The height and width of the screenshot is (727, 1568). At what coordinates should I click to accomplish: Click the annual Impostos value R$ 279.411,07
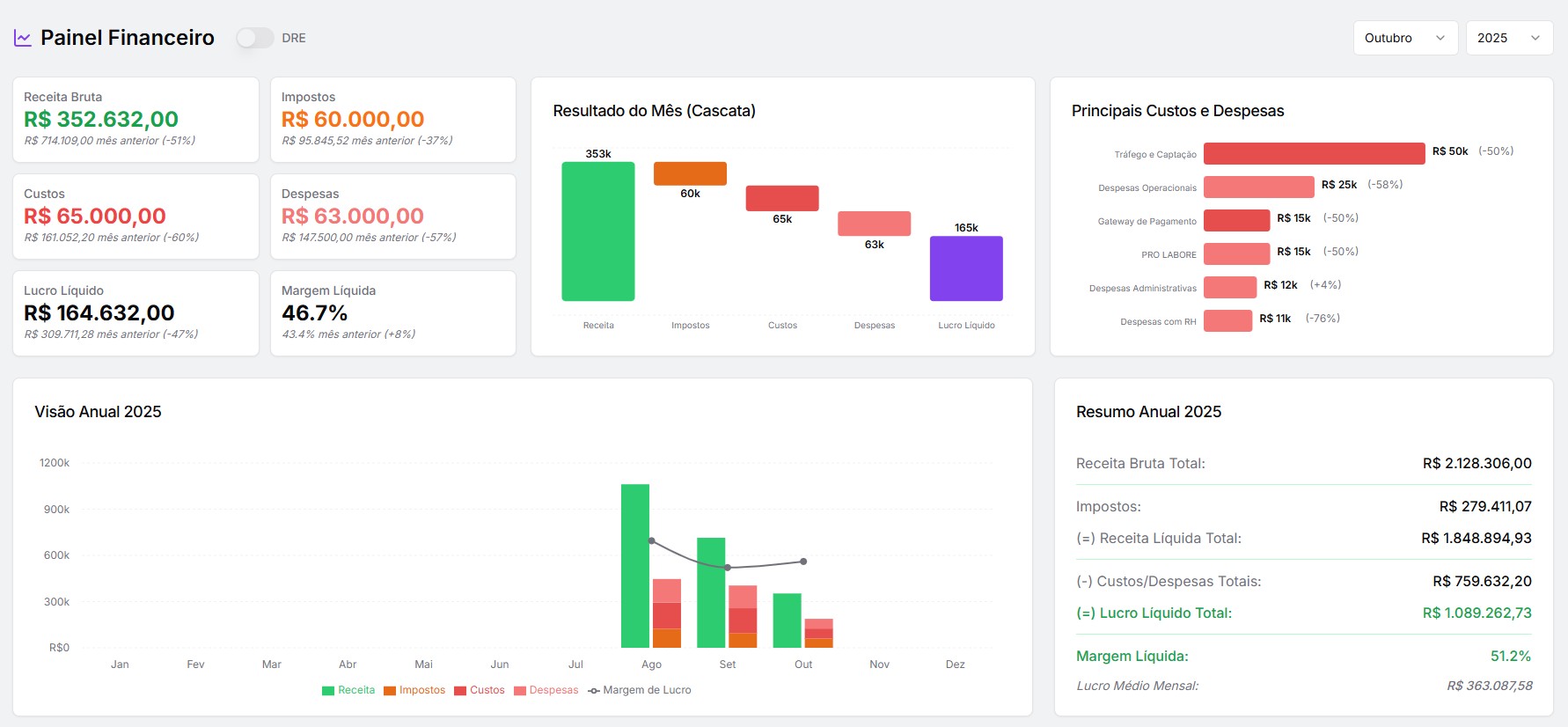tap(1485, 506)
